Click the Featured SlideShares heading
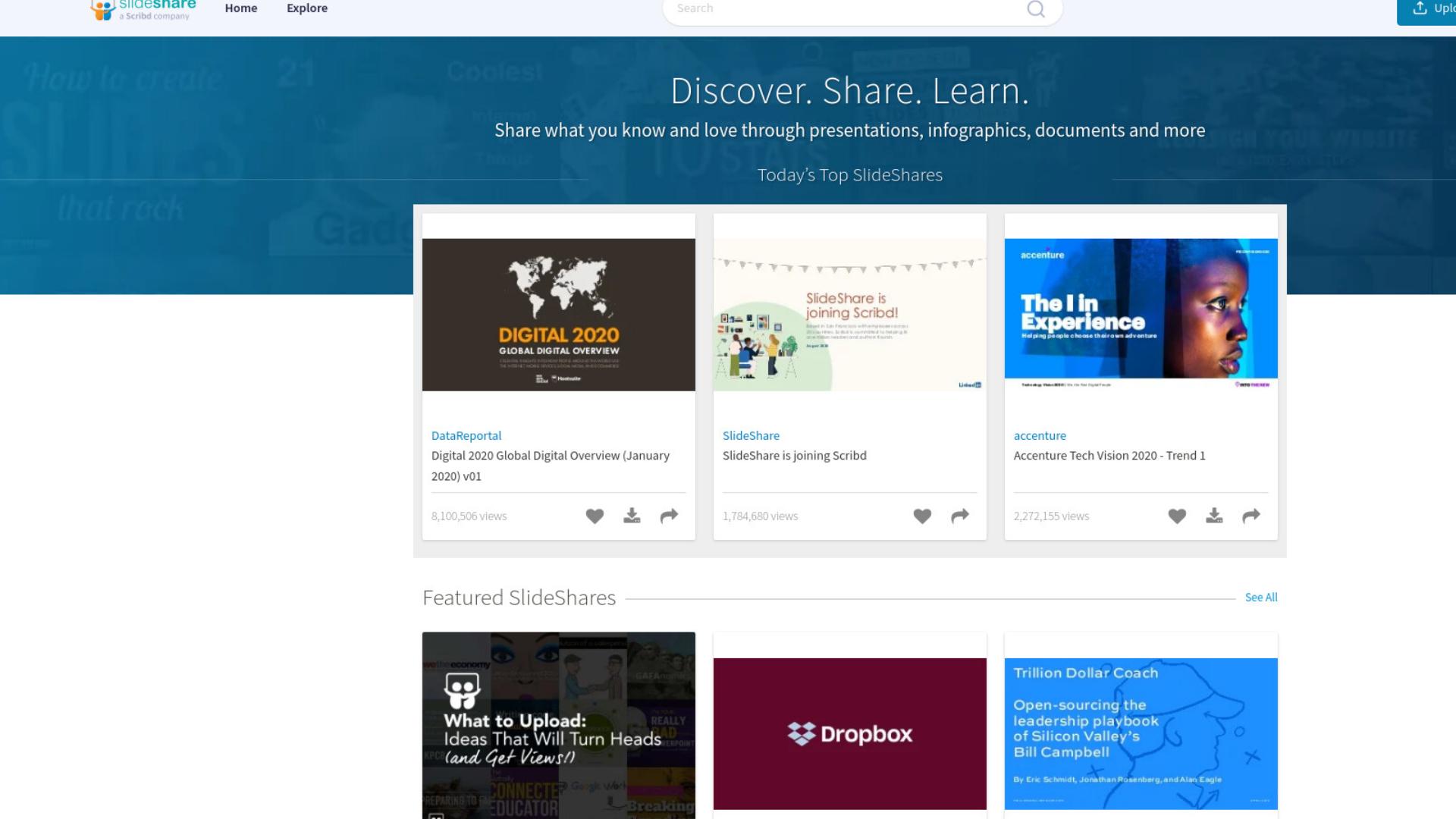The width and height of the screenshot is (1456, 819). (x=519, y=598)
